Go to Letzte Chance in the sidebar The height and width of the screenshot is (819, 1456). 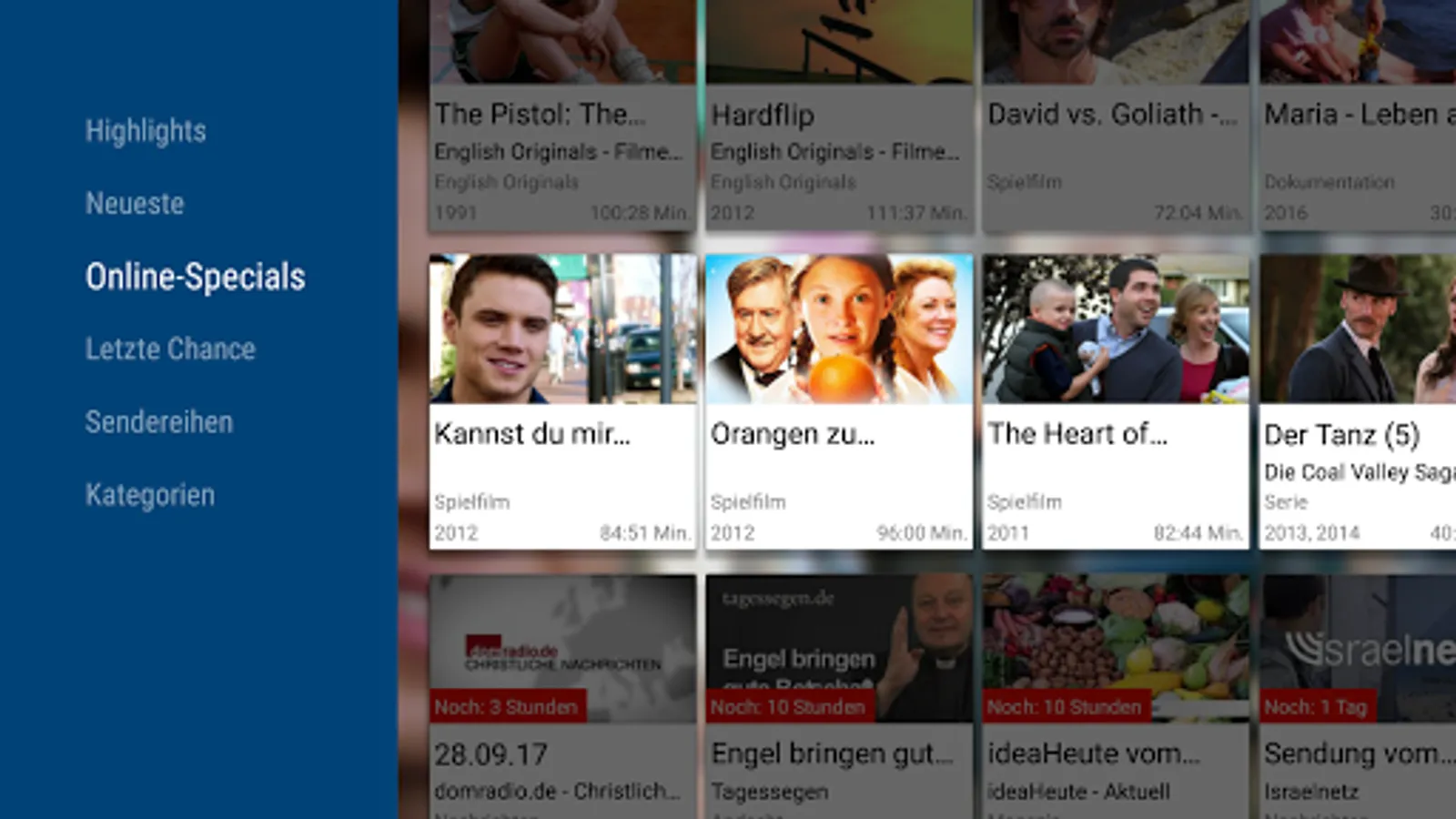point(170,349)
